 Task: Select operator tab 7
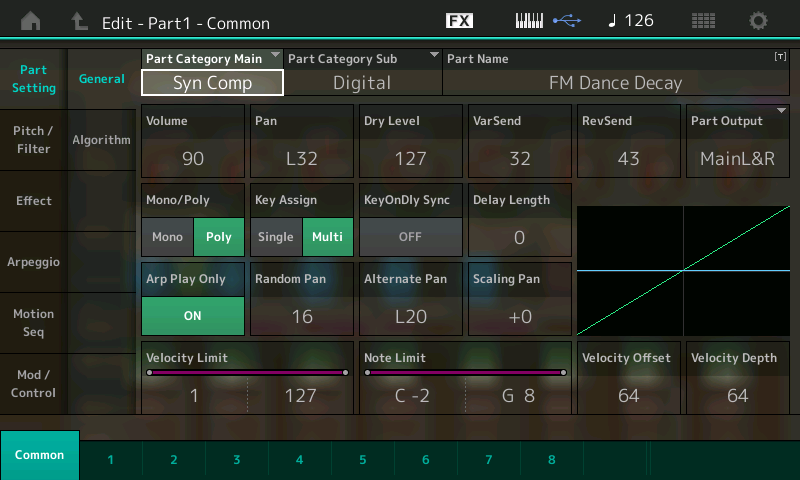click(x=489, y=460)
